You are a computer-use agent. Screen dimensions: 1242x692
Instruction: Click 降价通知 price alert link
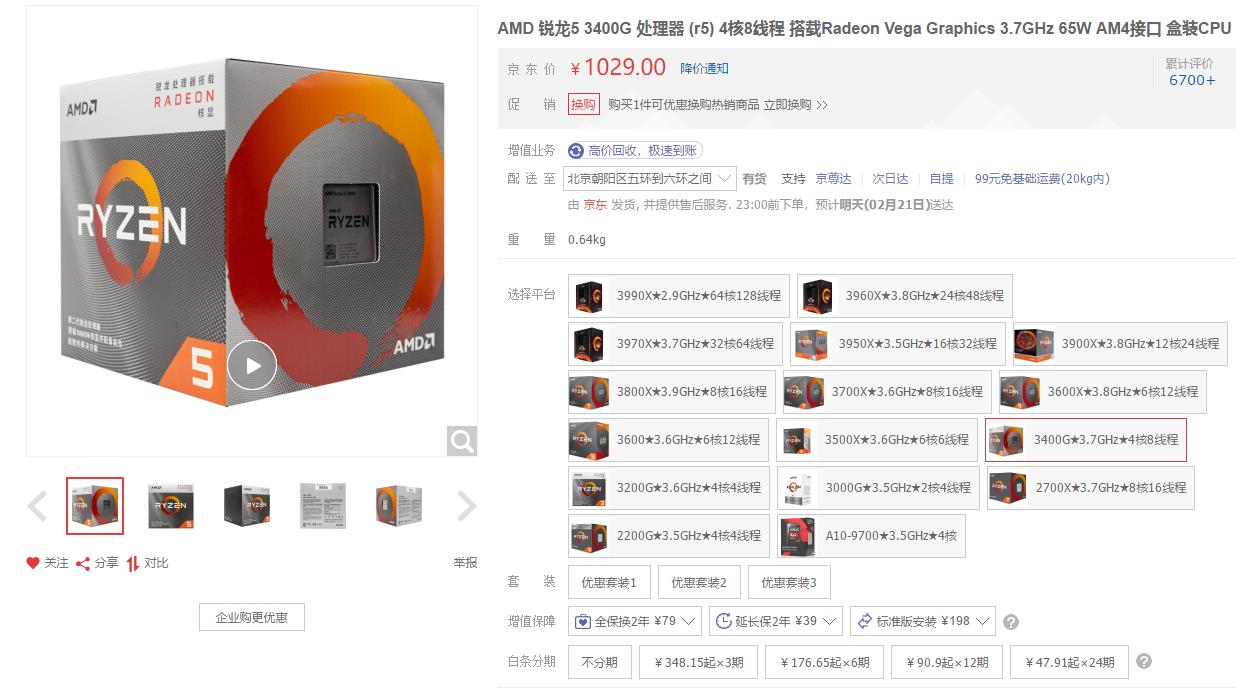(x=705, y=68)
